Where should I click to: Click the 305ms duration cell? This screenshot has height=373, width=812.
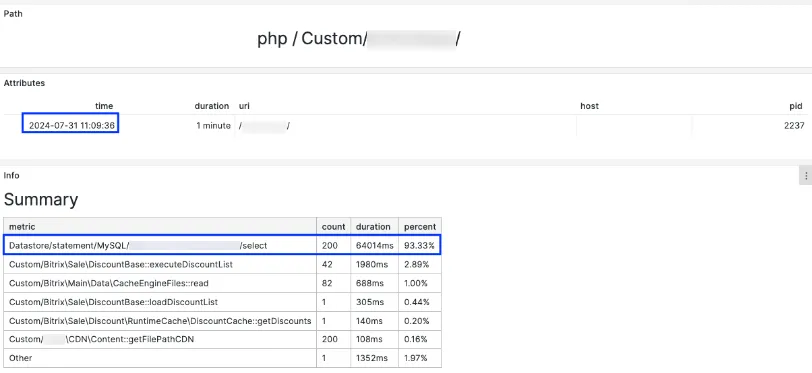pos(374,302)
